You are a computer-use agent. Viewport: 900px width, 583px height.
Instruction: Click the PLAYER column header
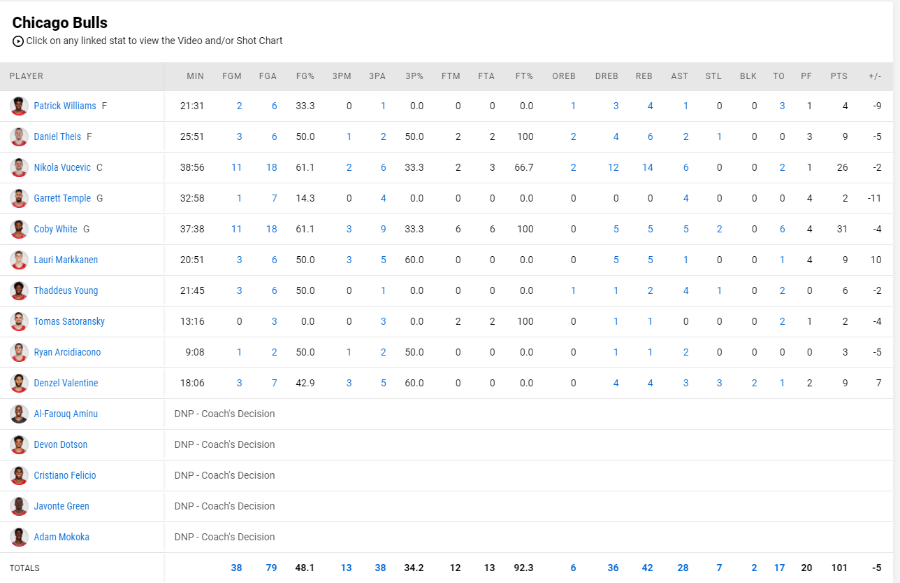tap(26, 76)
